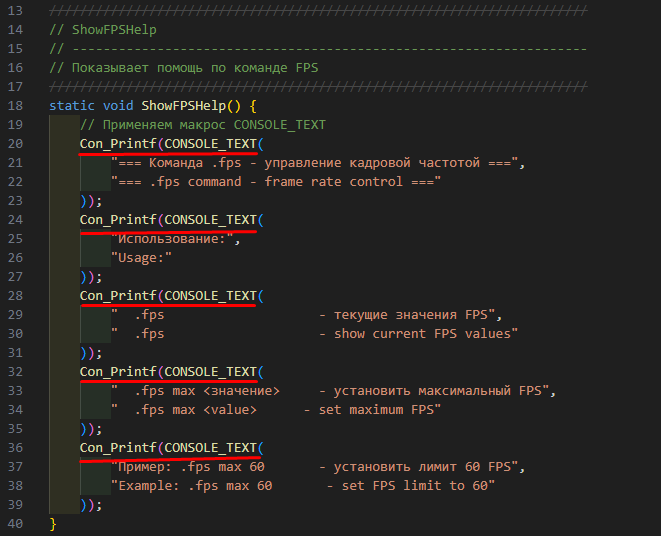Click Con_Printf call on line 36

click(x=119, y=447)
